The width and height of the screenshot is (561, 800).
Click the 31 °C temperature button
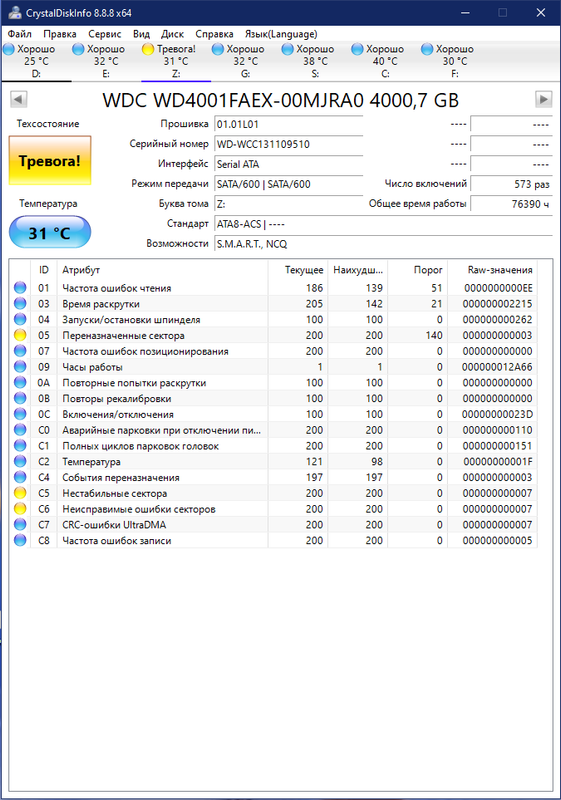pos(50,233)
